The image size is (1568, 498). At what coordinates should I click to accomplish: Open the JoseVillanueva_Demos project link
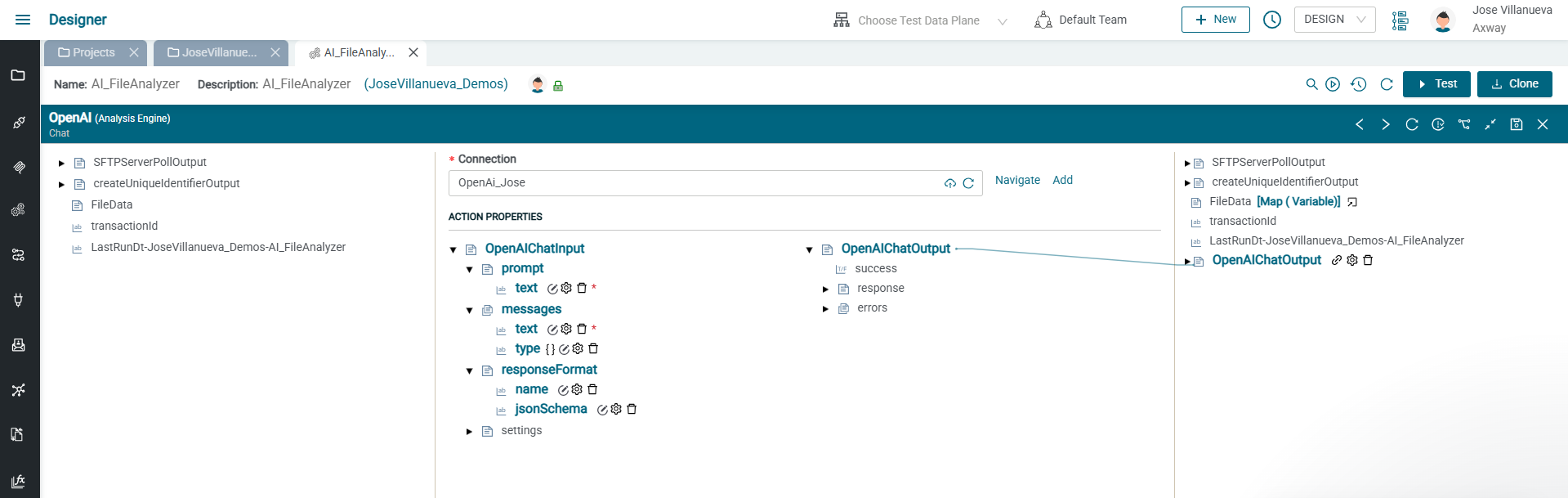[436, 84]
